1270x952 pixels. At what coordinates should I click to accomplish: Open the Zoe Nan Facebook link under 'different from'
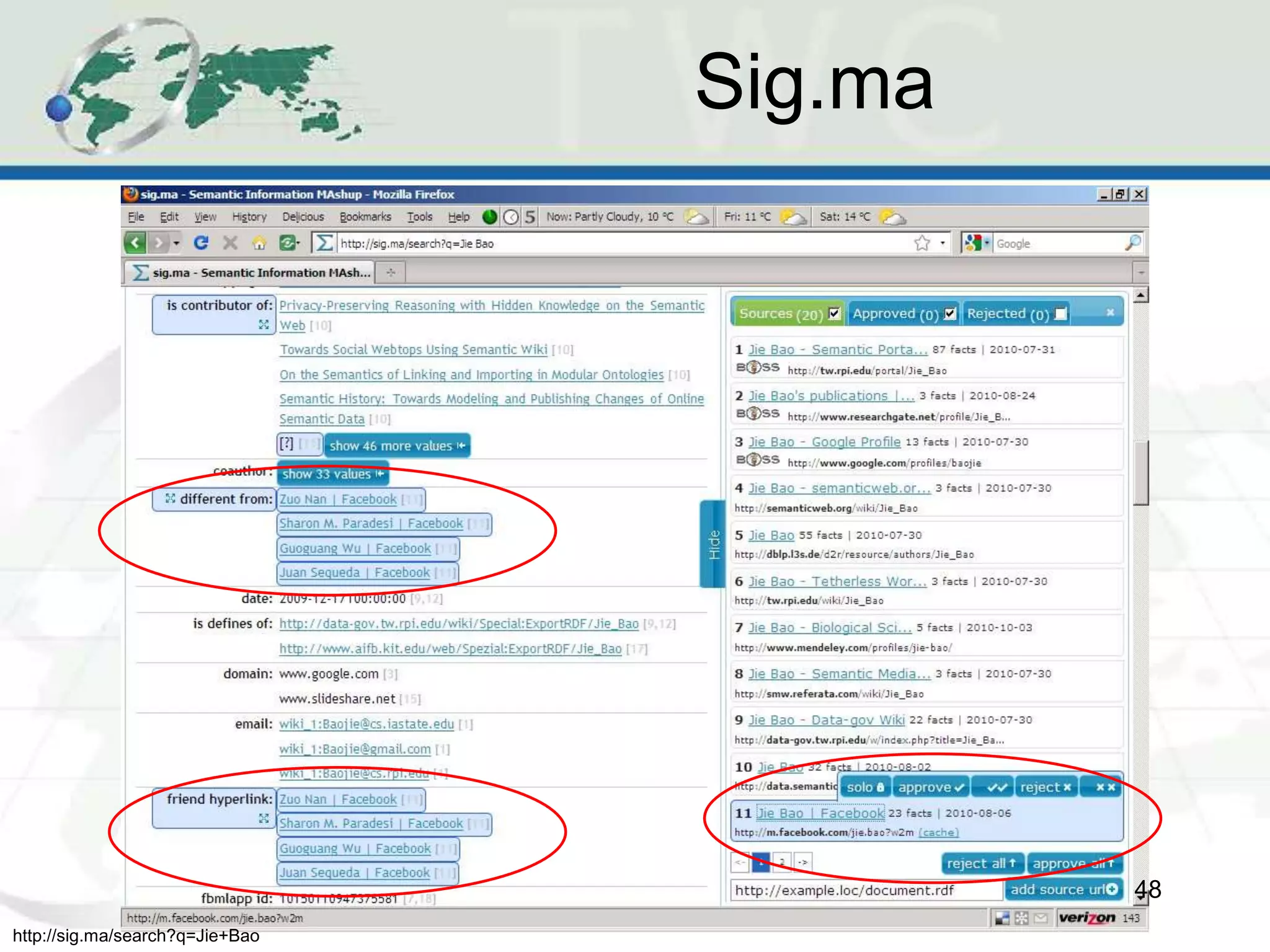click(338, 499)
